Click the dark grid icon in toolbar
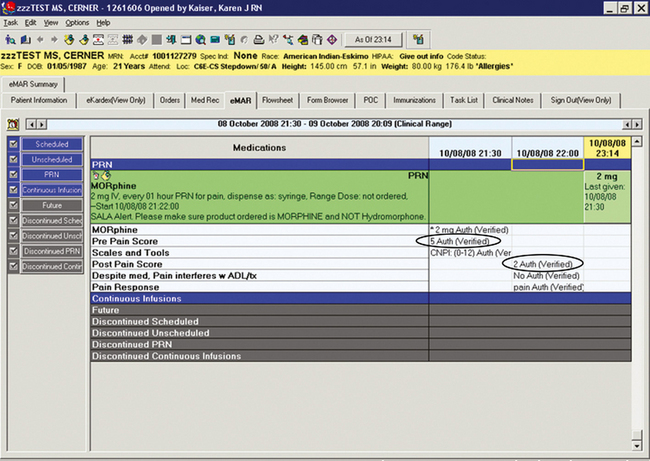The height and width of the screenshot is (461, 650). 128,40
